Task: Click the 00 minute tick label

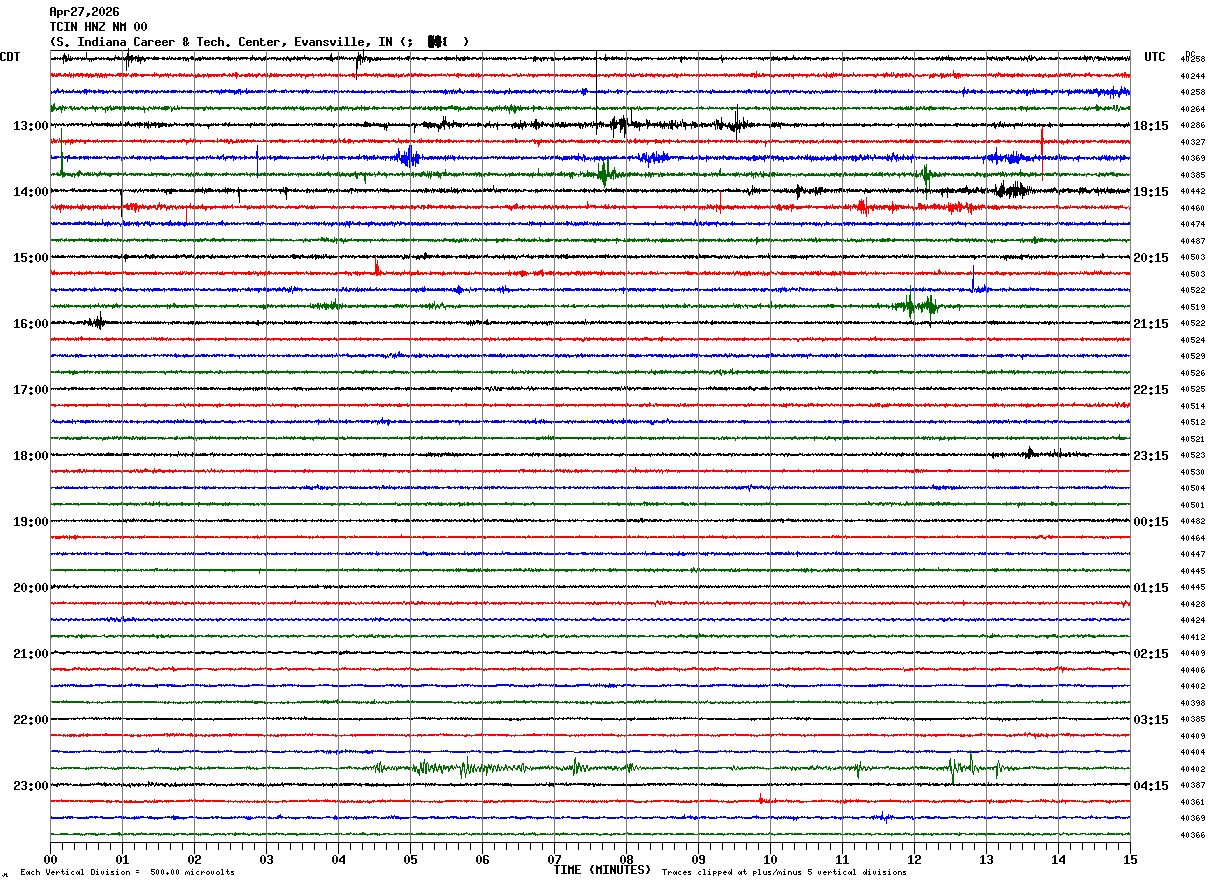Action: (50, 859)
